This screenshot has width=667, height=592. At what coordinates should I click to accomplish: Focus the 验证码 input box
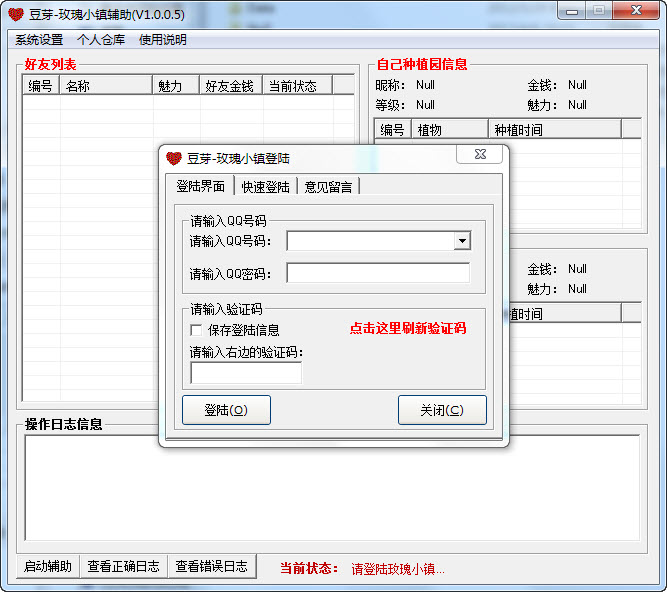[246, 373]
